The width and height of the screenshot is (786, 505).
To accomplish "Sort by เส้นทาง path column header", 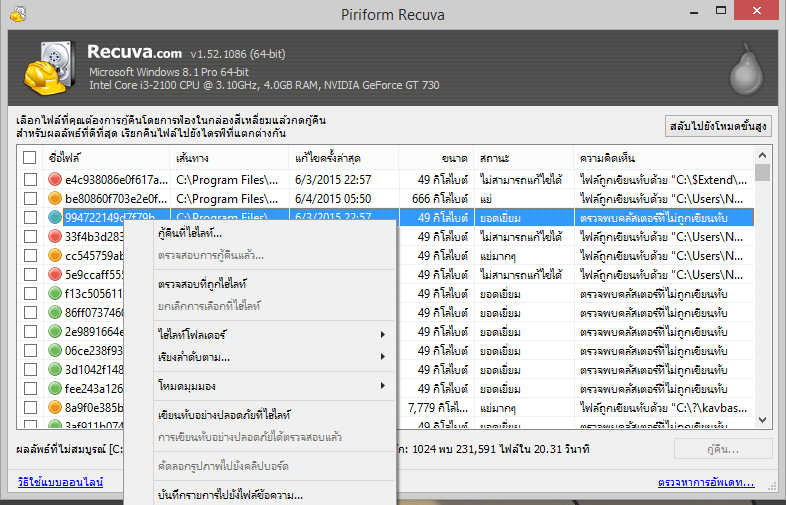I will pyautogui.click(x=230, y=158).
